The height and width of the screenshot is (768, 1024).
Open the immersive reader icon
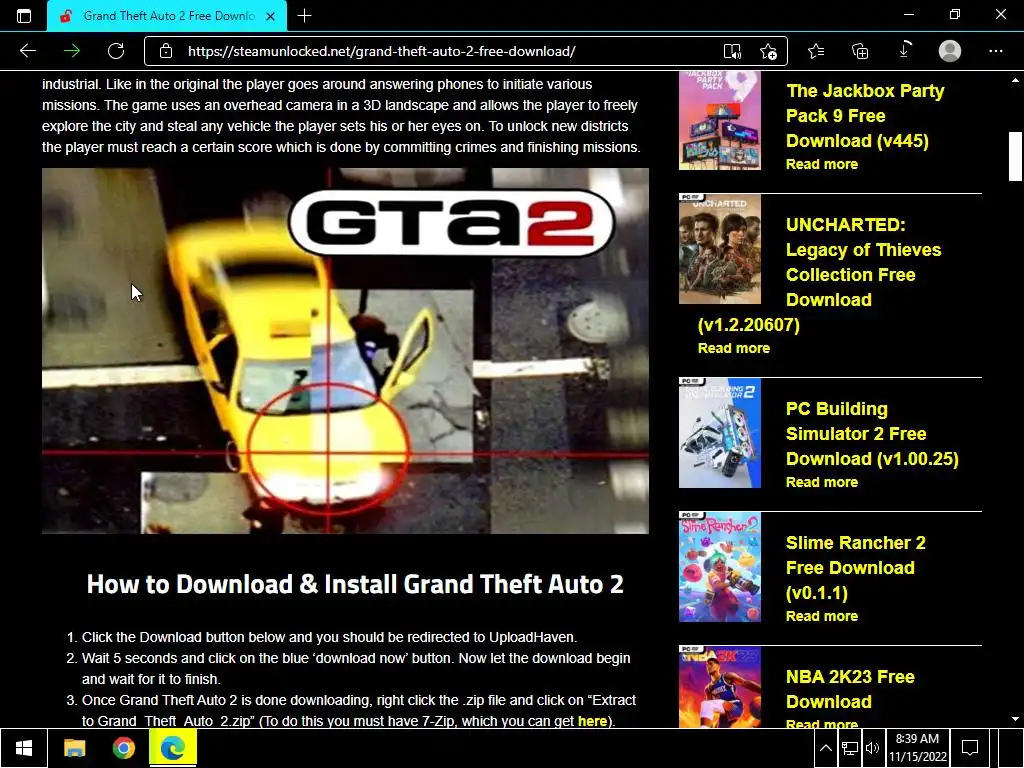tap(732, 52)
